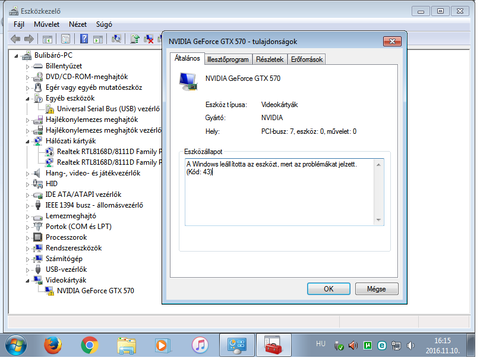Click the NVIDIA GeForce GTX 570 tree icon

(49, 291)
